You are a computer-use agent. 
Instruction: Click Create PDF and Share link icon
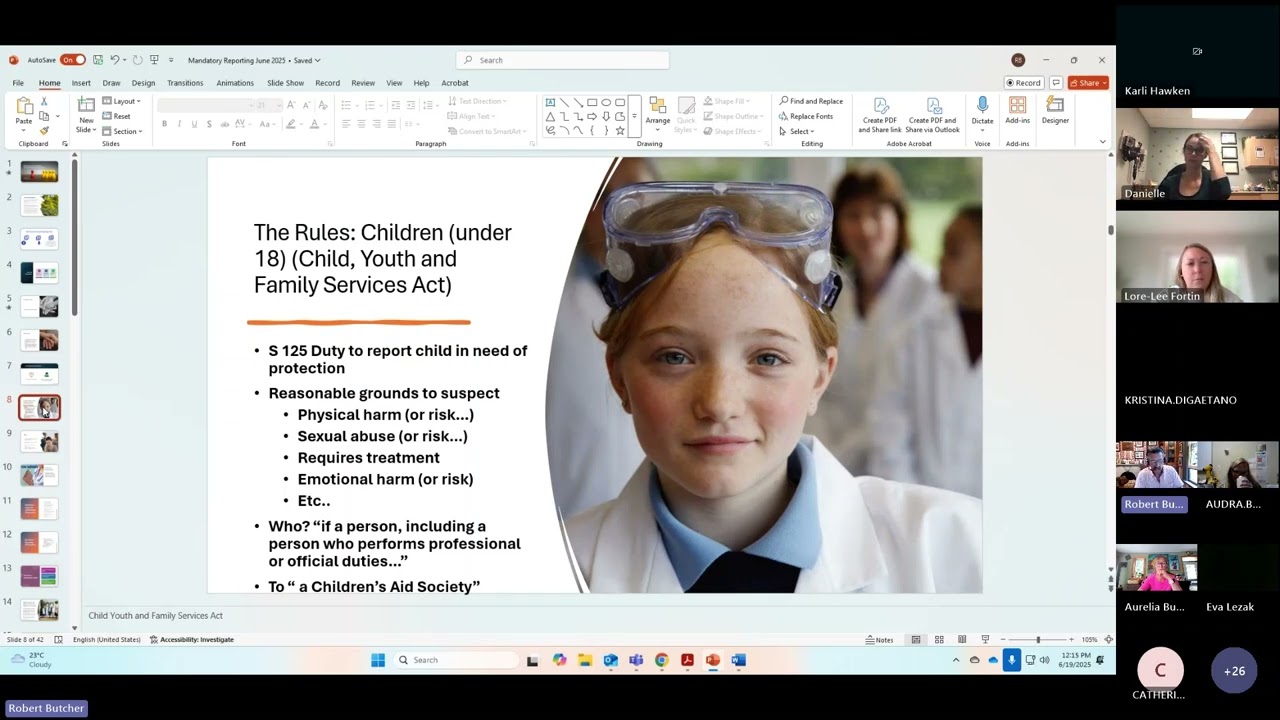[880, 106]
